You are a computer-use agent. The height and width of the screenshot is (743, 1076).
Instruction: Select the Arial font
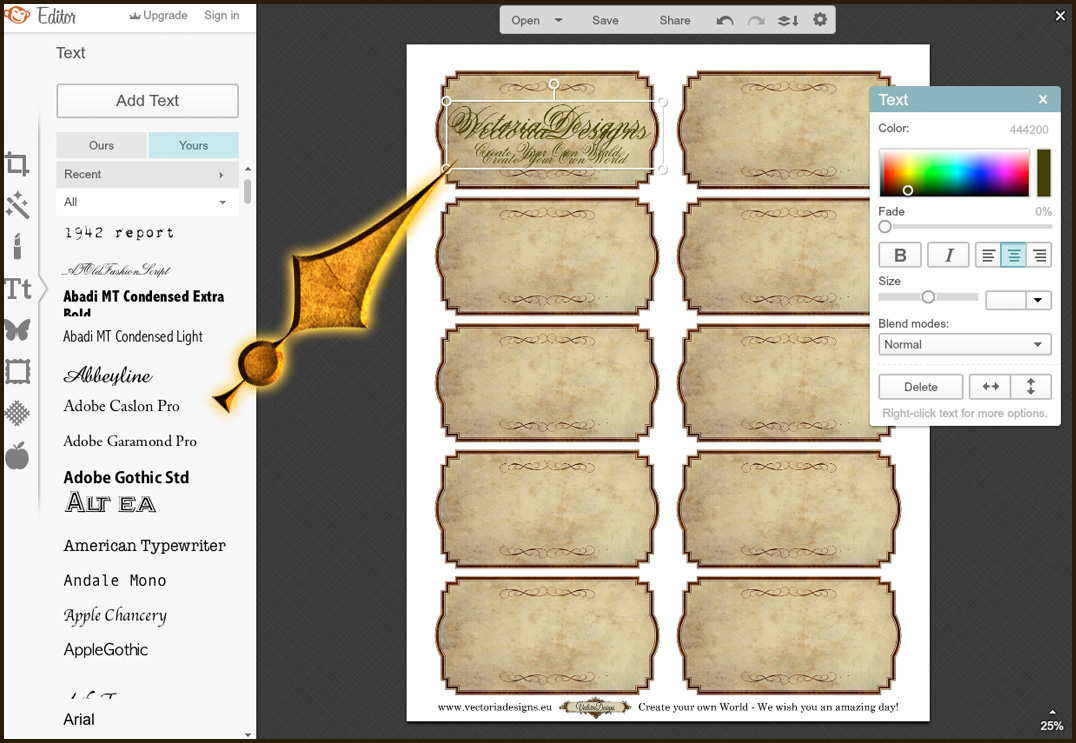(79, 719)
